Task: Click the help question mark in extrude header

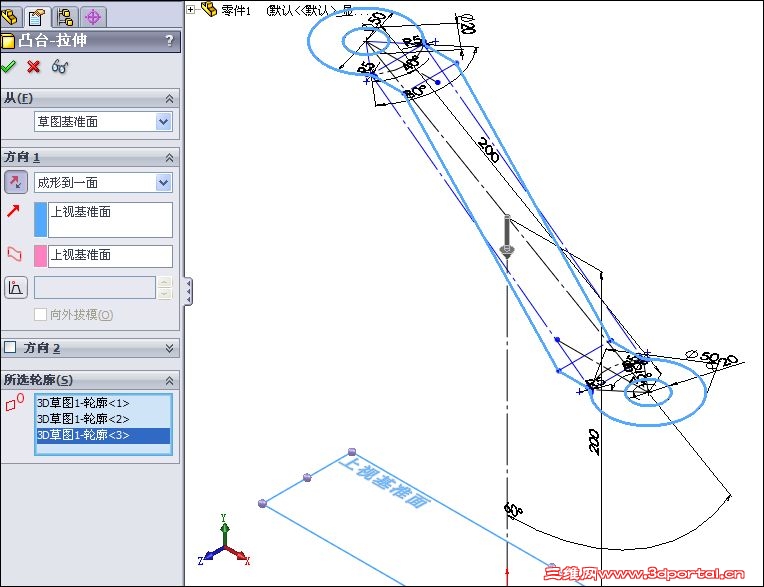Action: point(169,41)
